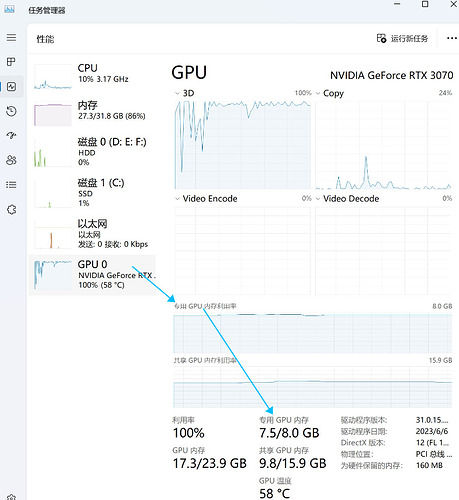Go to the Processes page icon
This screenshot has height=500, width=459.
[11, 62]
